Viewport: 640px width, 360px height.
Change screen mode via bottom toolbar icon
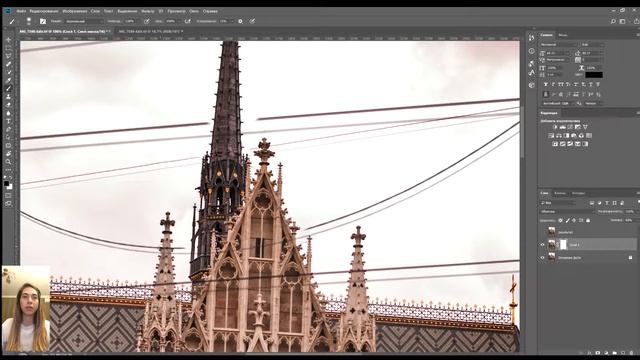click(x=8, y=204)
